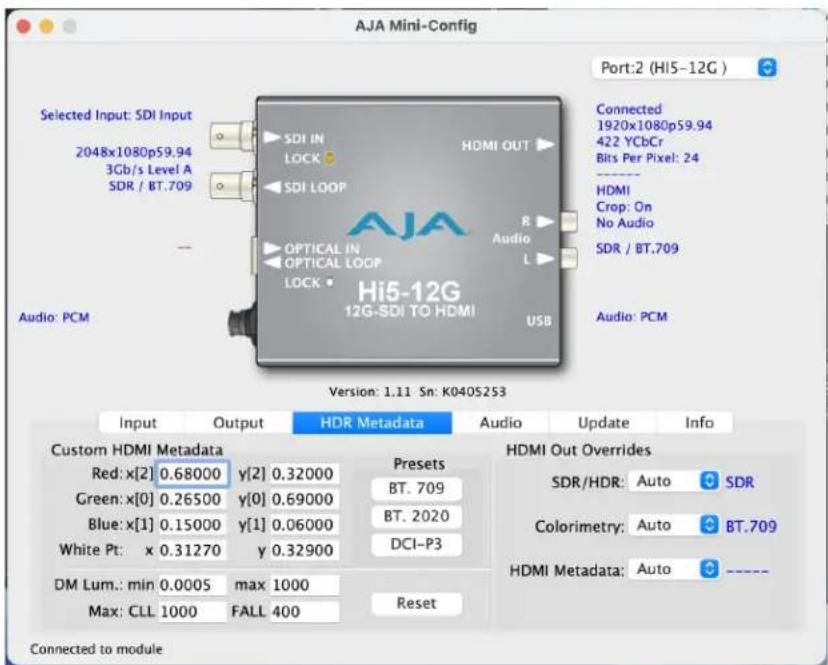Image resolution: width=828 pixels, height=665 pixels.
Task: Click the '422 YCbCr' output text
Action: pos(629,142)
